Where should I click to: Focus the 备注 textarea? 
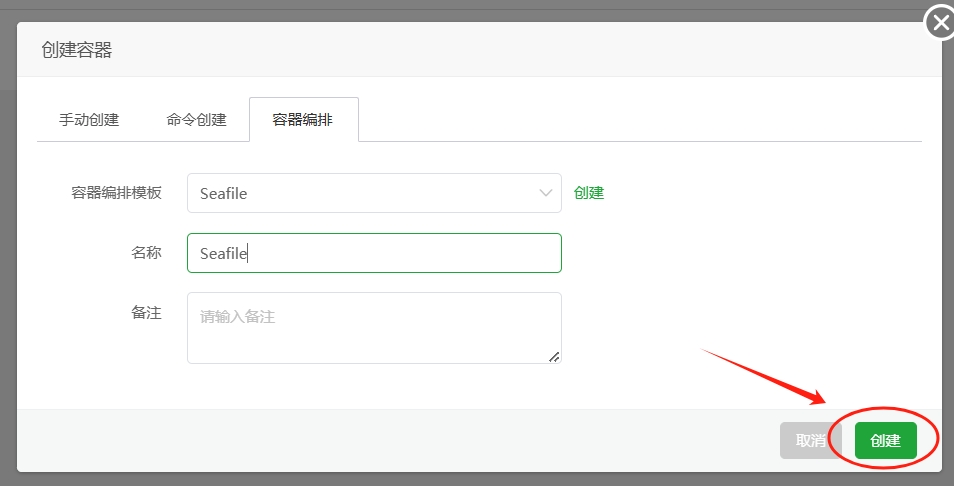coord(374,328)
